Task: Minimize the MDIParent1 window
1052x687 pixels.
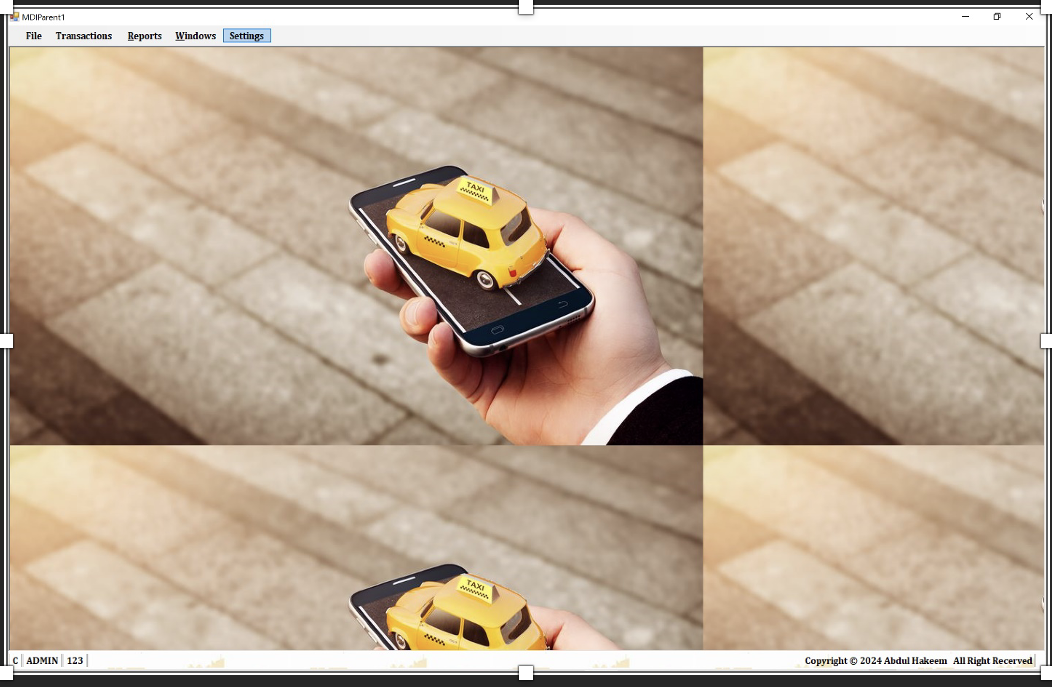Action: click(965, 17)
